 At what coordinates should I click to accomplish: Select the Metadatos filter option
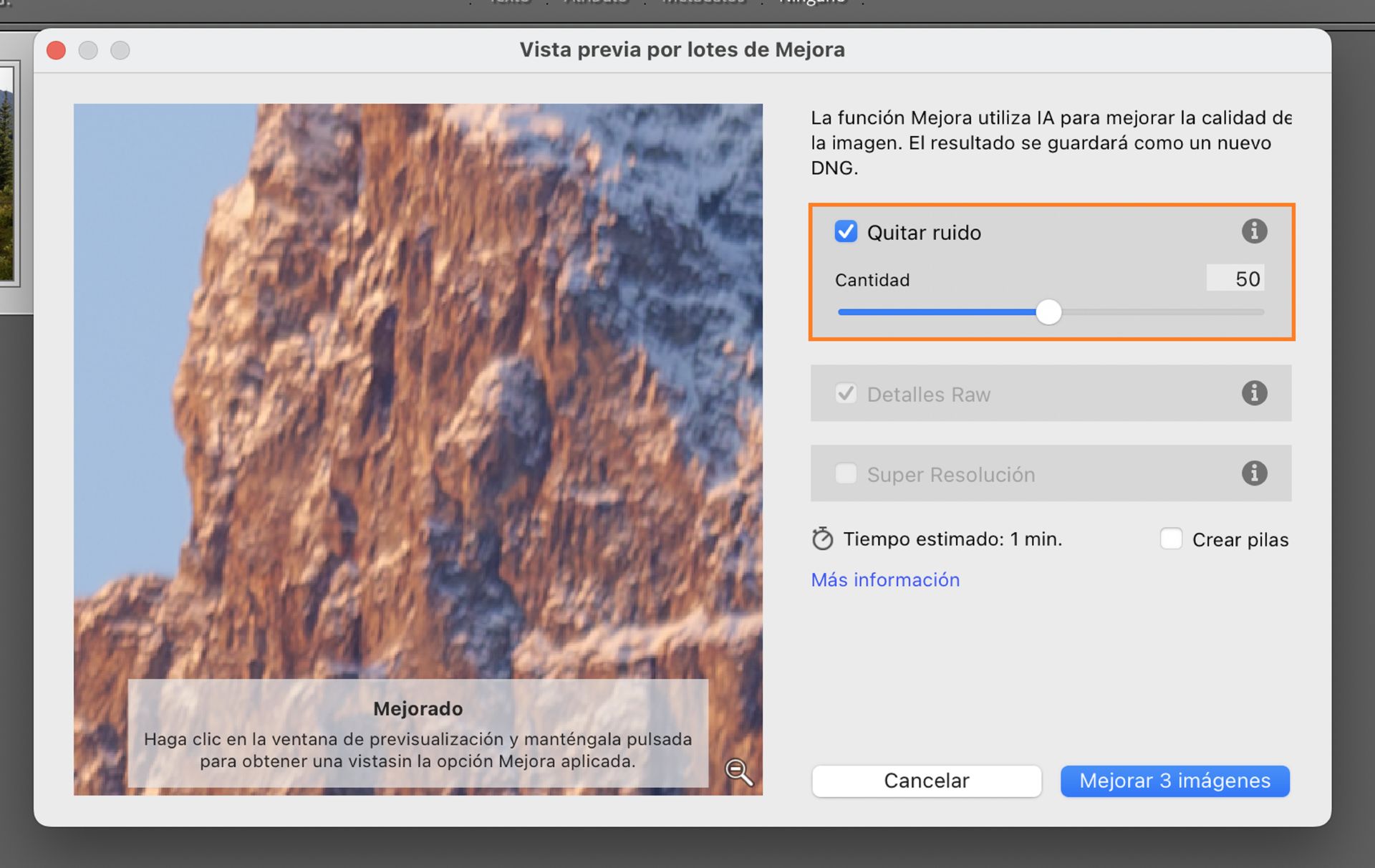tap(704, 3)
